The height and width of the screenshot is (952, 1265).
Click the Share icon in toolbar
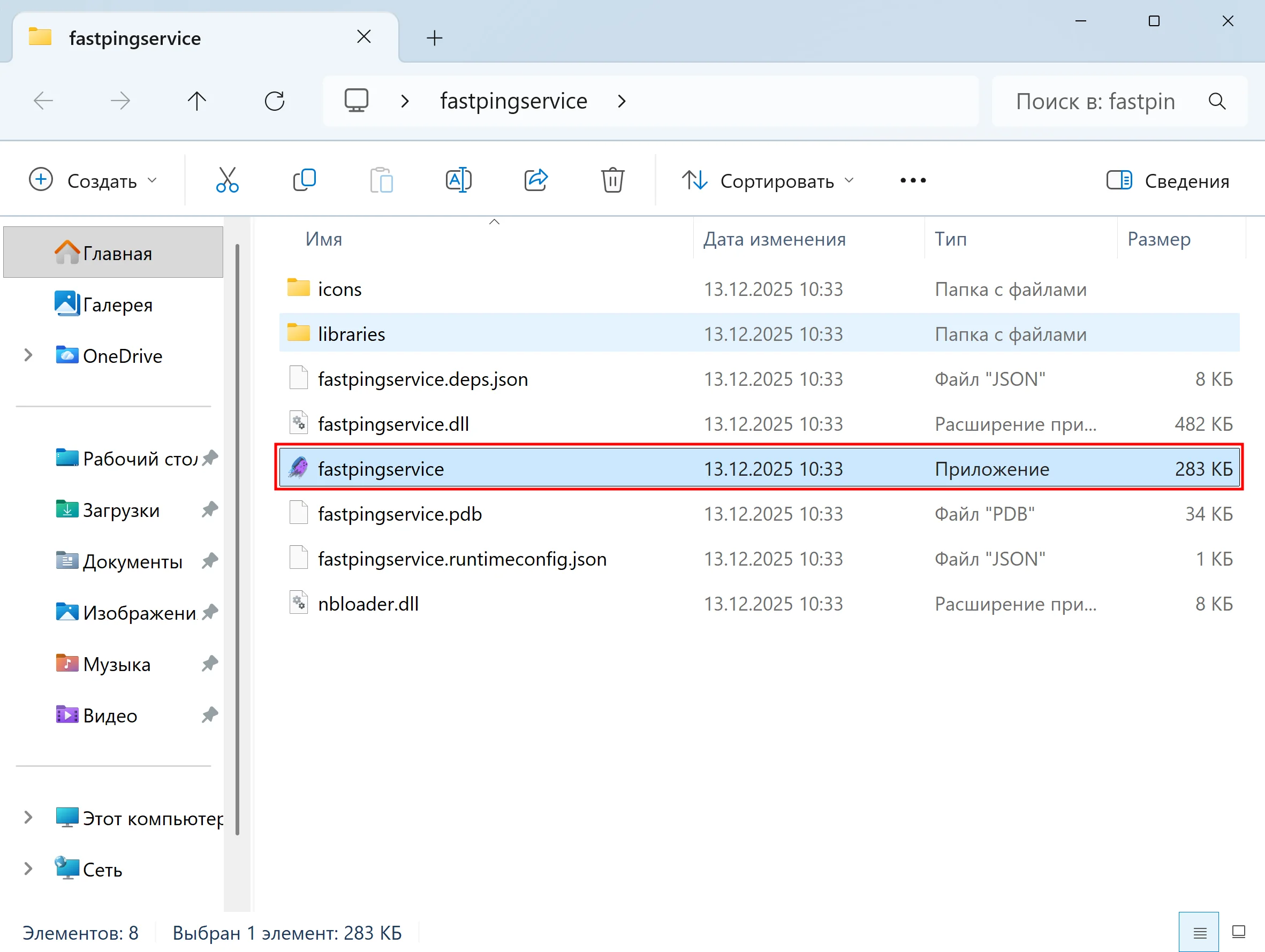[x=536, y=181]
